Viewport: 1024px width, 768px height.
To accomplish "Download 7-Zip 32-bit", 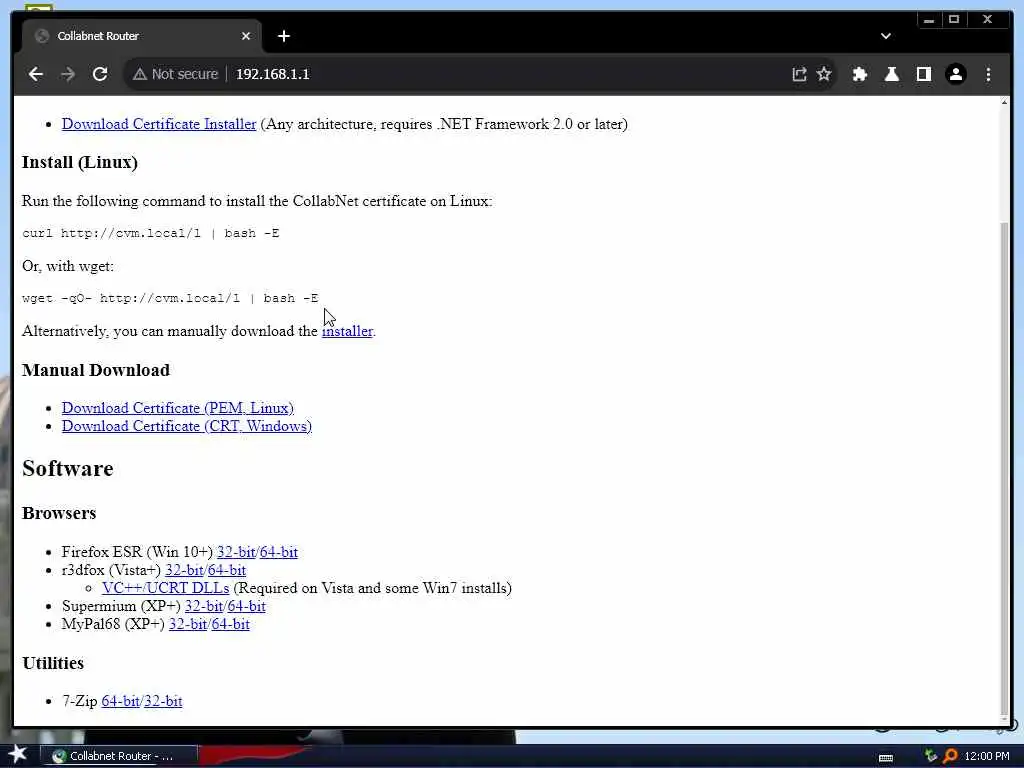I will click(x=163, y=701).
